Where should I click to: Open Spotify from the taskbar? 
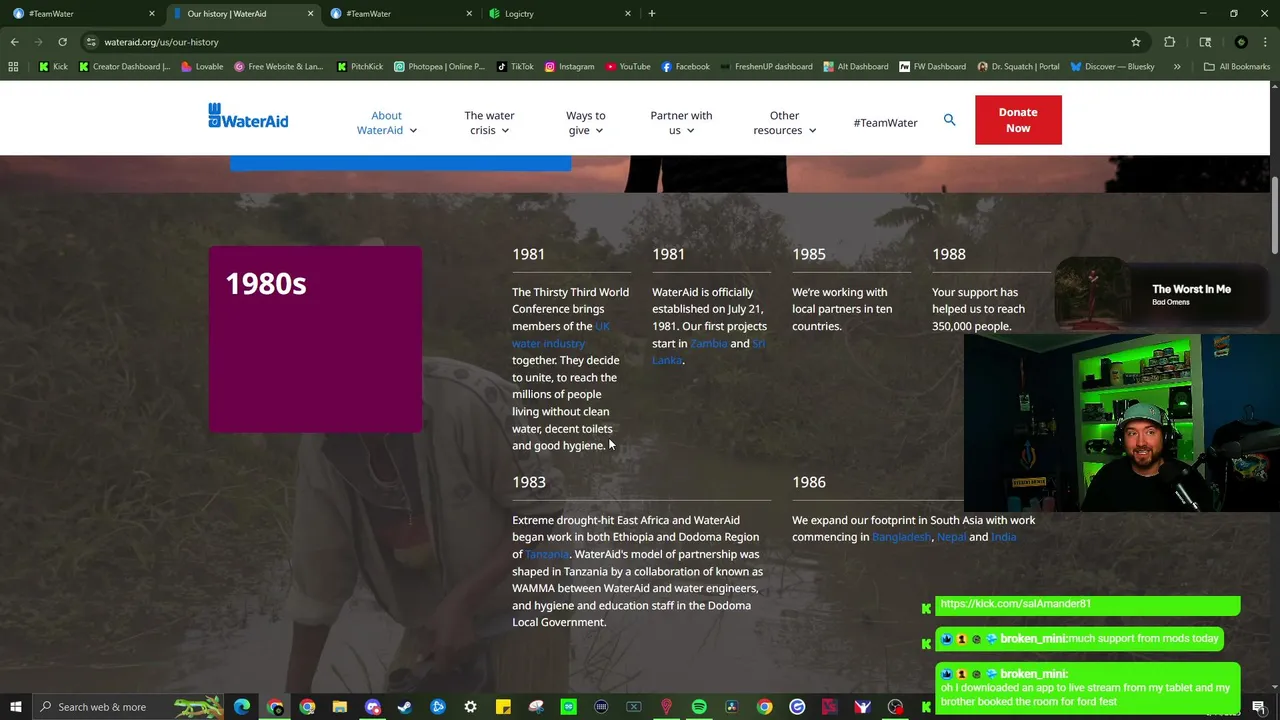[699, 707]
